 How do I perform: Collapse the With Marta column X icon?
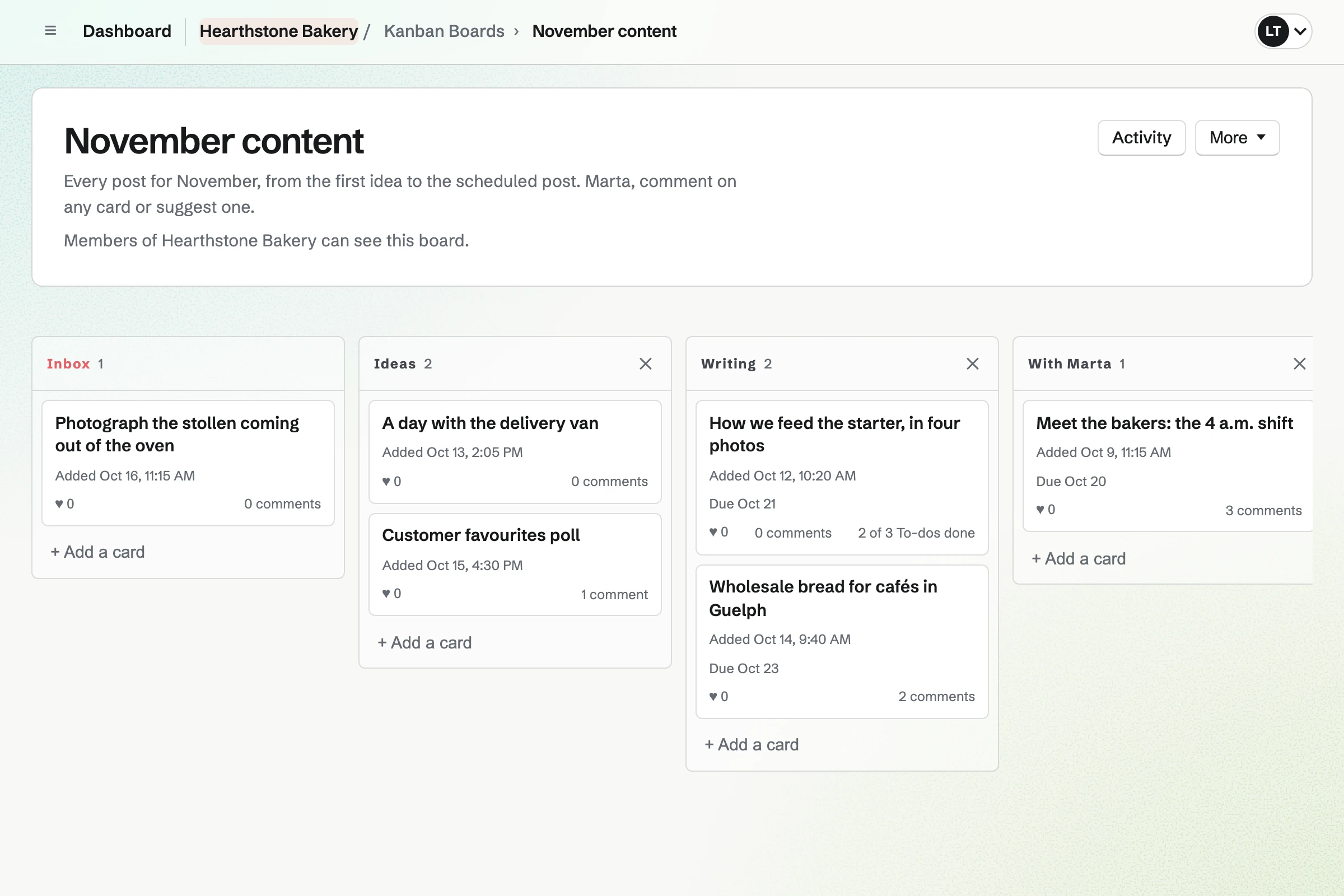(1299, 364)
